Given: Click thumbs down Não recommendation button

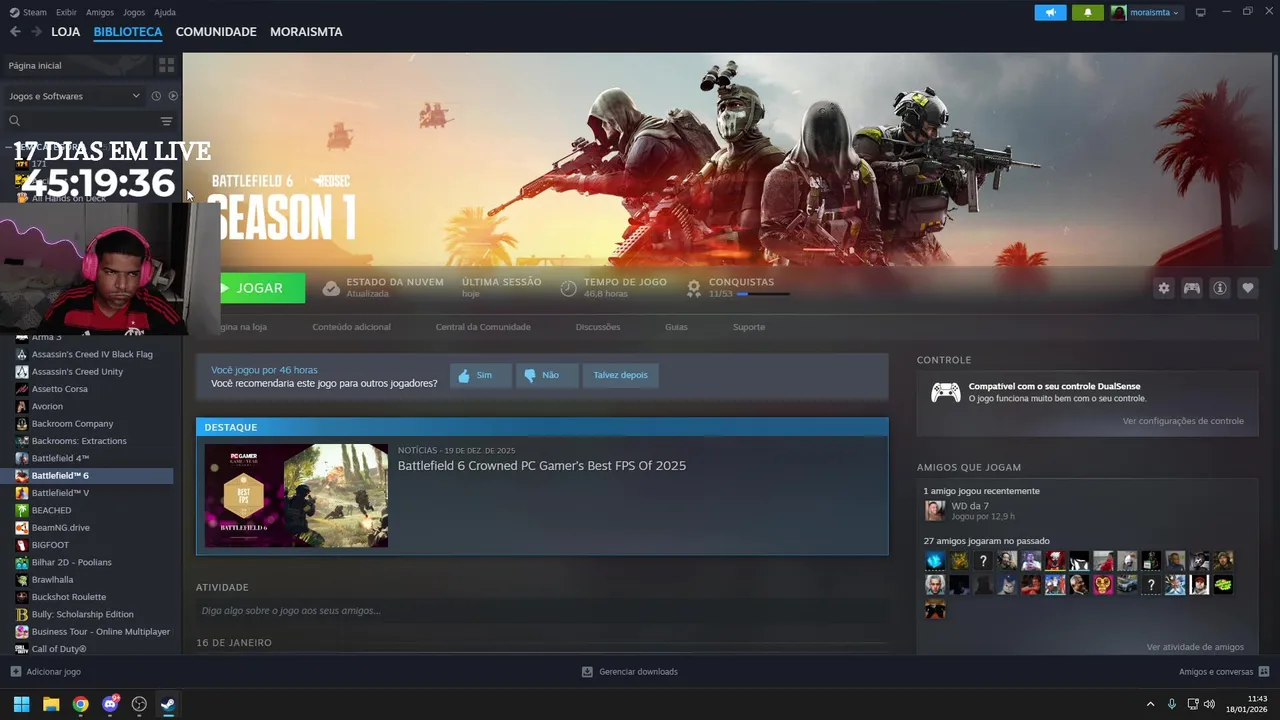Looking at the screenshot, I should click(x=546, y=375).
